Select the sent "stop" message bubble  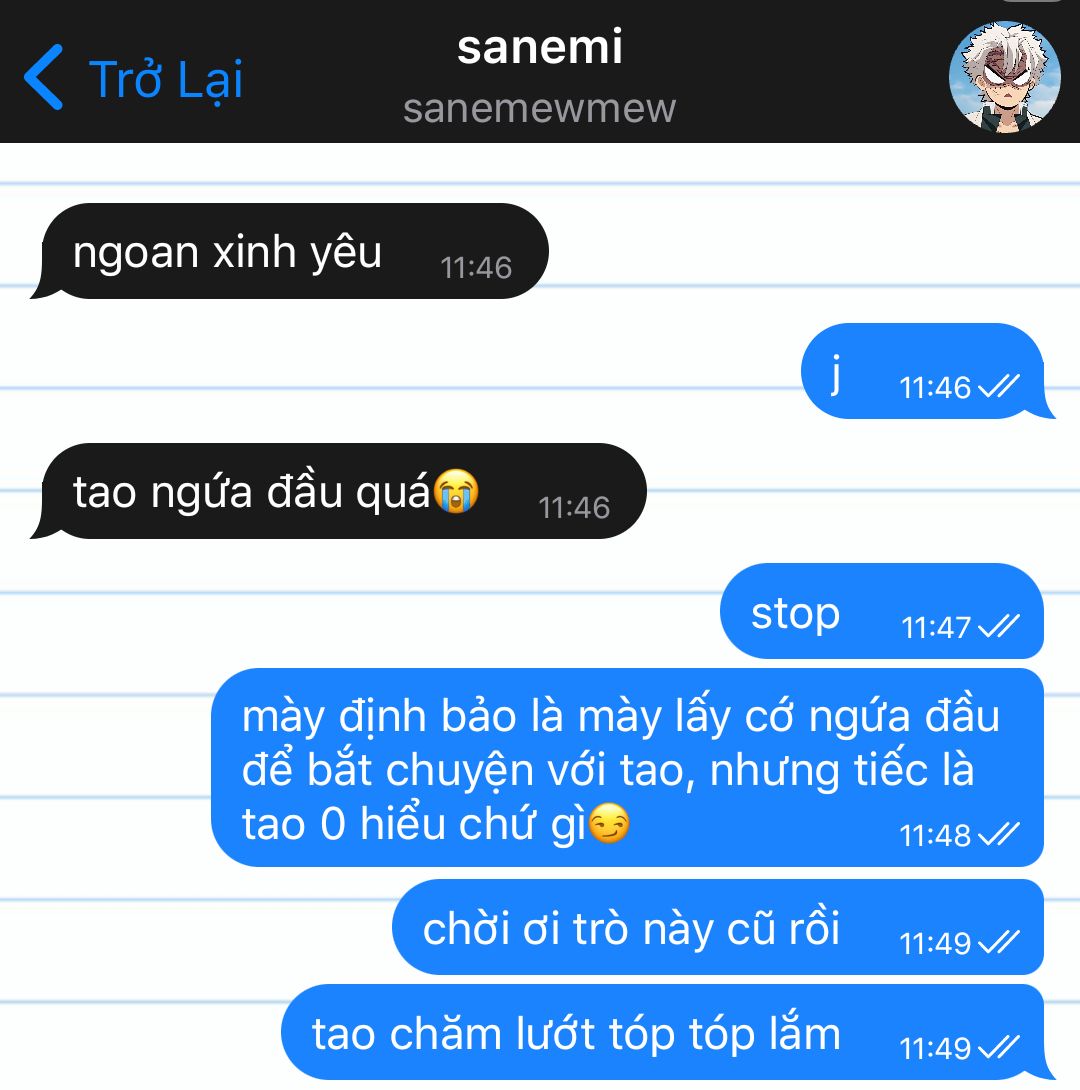point(882,610)
